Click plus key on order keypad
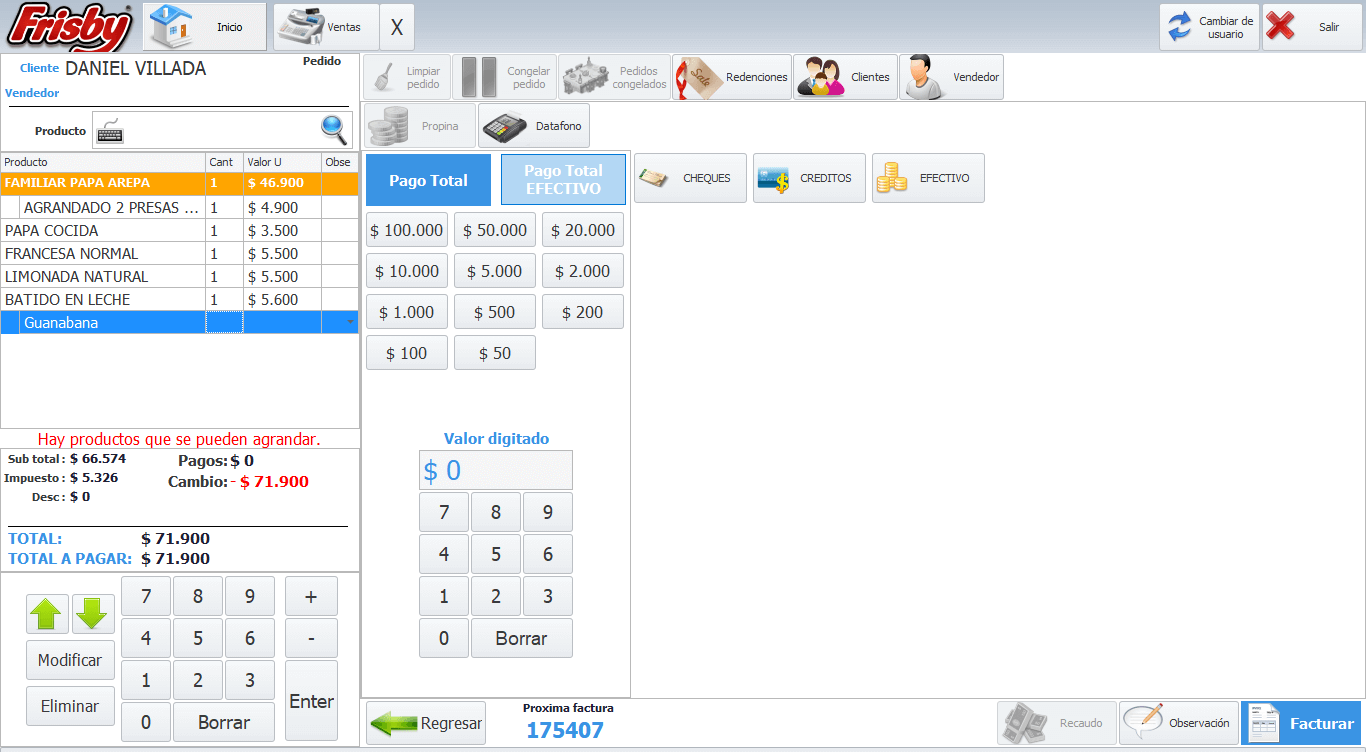1366x752 pixels. point(311,596)
